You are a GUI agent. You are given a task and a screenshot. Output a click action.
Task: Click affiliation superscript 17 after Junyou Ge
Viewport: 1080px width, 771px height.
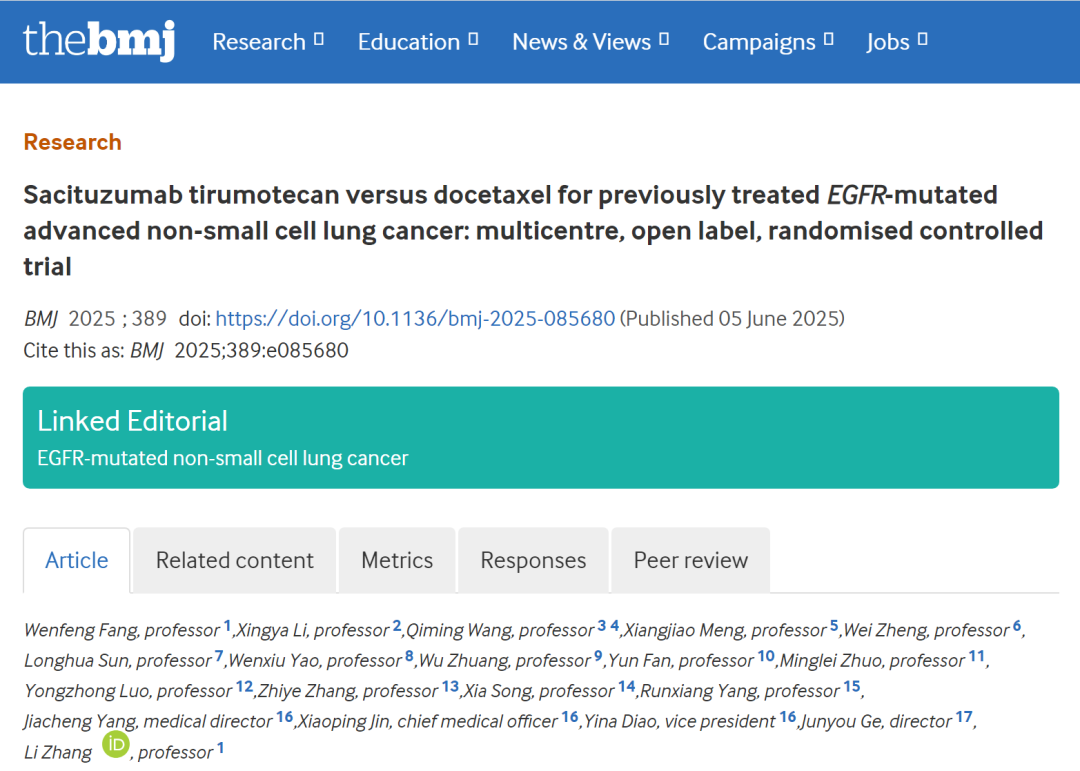coord(964,717)
